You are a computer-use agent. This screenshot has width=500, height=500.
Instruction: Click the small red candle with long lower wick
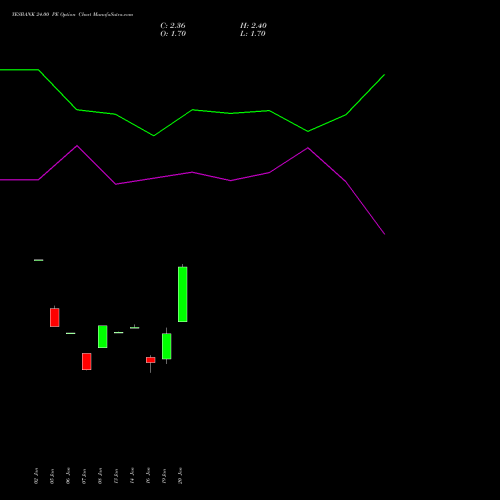point(151,360)
